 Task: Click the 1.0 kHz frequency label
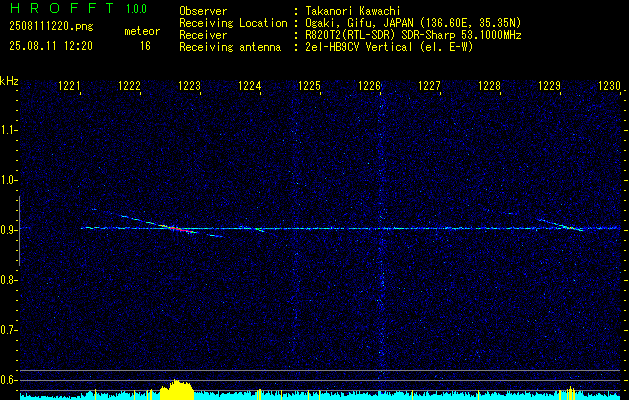[8, 180]
